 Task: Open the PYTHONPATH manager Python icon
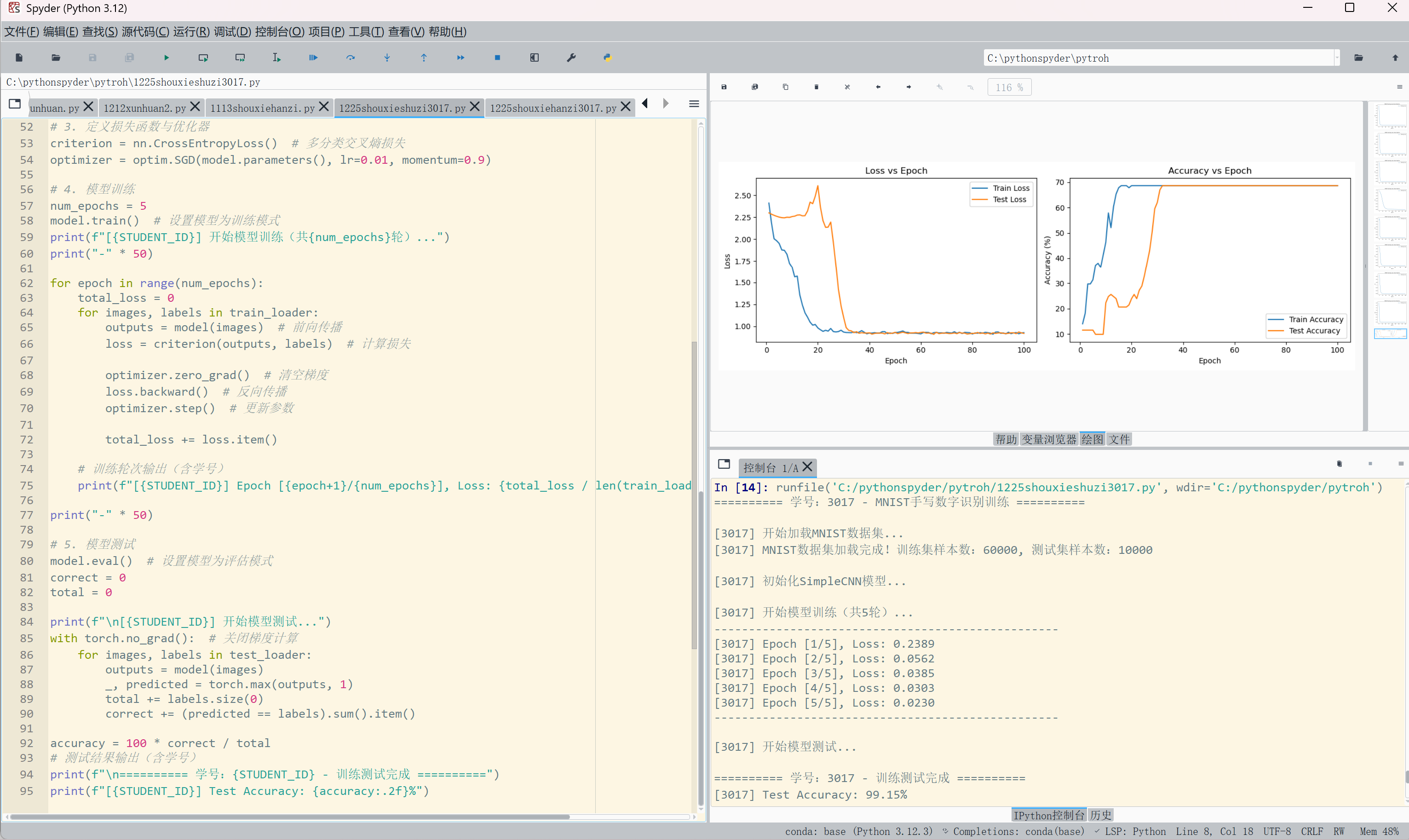(x=607, y=58)
